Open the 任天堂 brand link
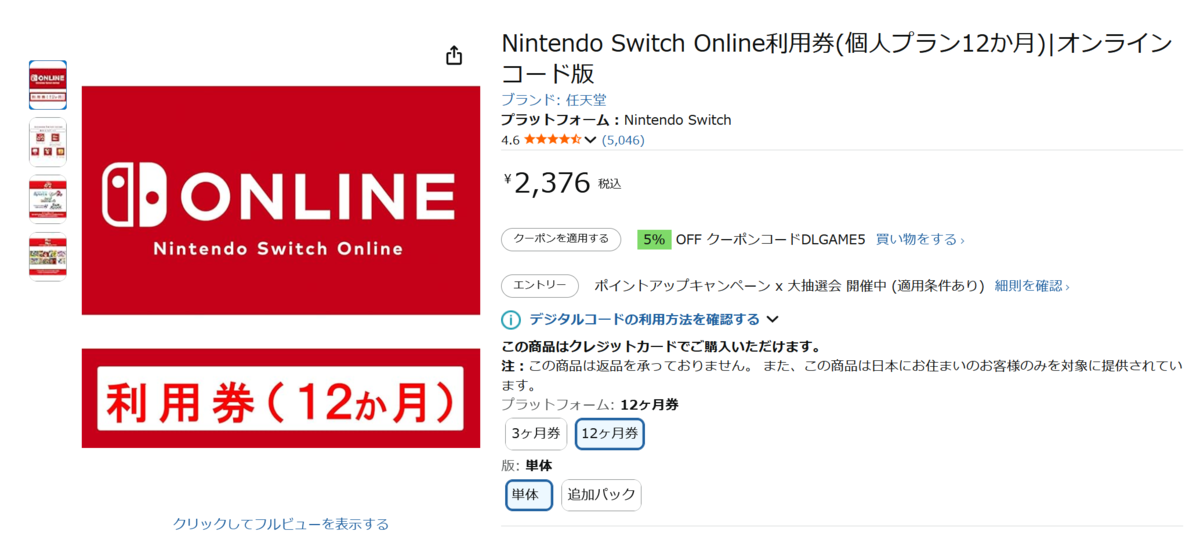1200x535 pixels. coord(586,100)
